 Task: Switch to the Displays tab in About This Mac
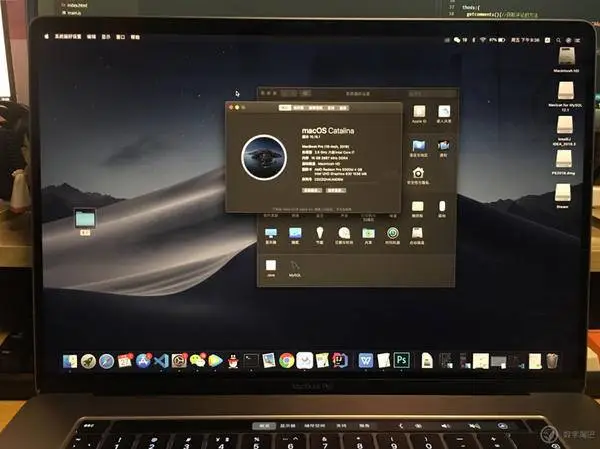298,108
